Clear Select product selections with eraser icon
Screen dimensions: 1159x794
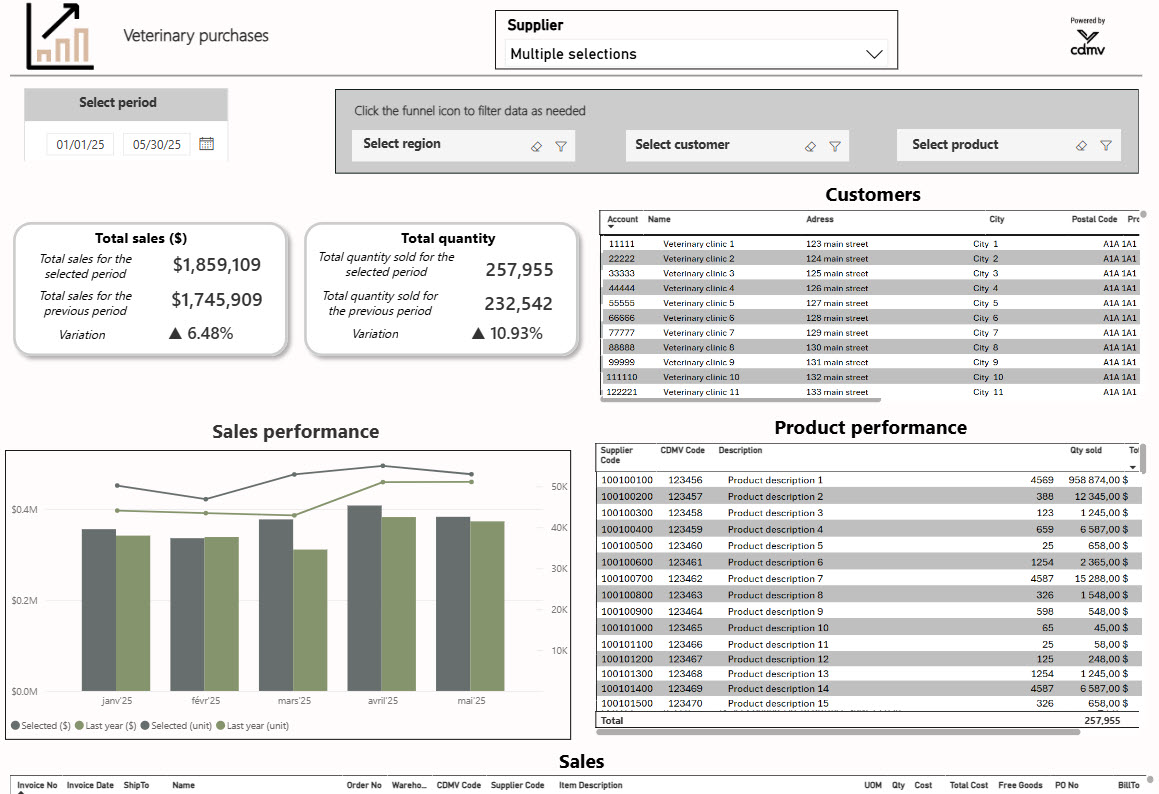pyautogui.click(x=1081, y=145)
